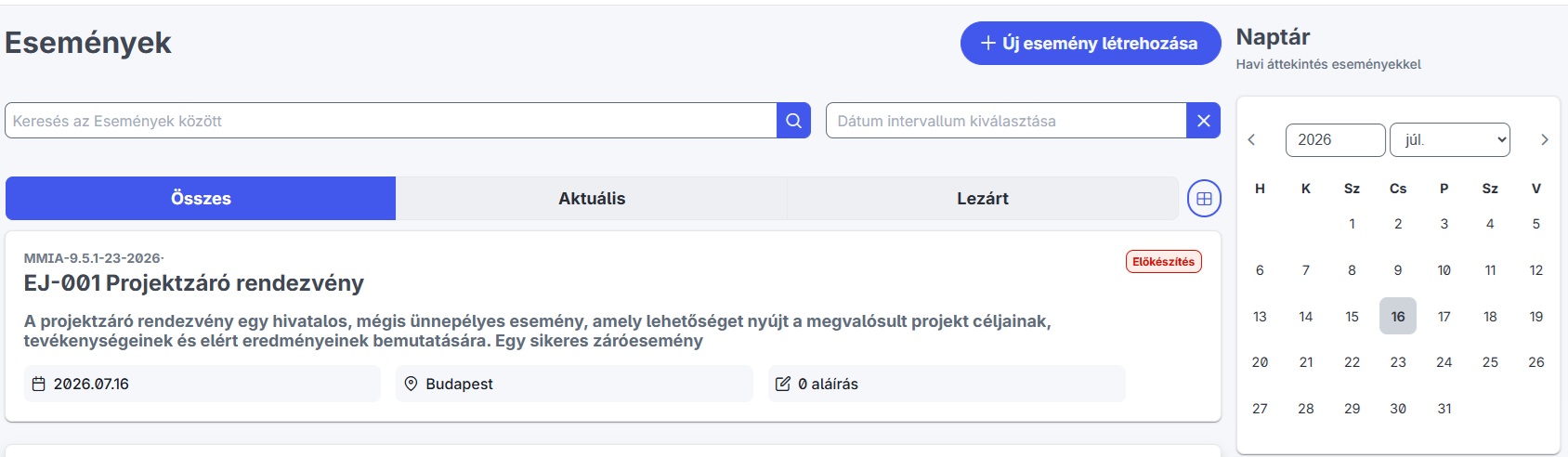The width and height of the screenshot is (1568, 457).
Task: Click the Havi áttekintés eseményekkel subtitle
Action: point(1328,64)
